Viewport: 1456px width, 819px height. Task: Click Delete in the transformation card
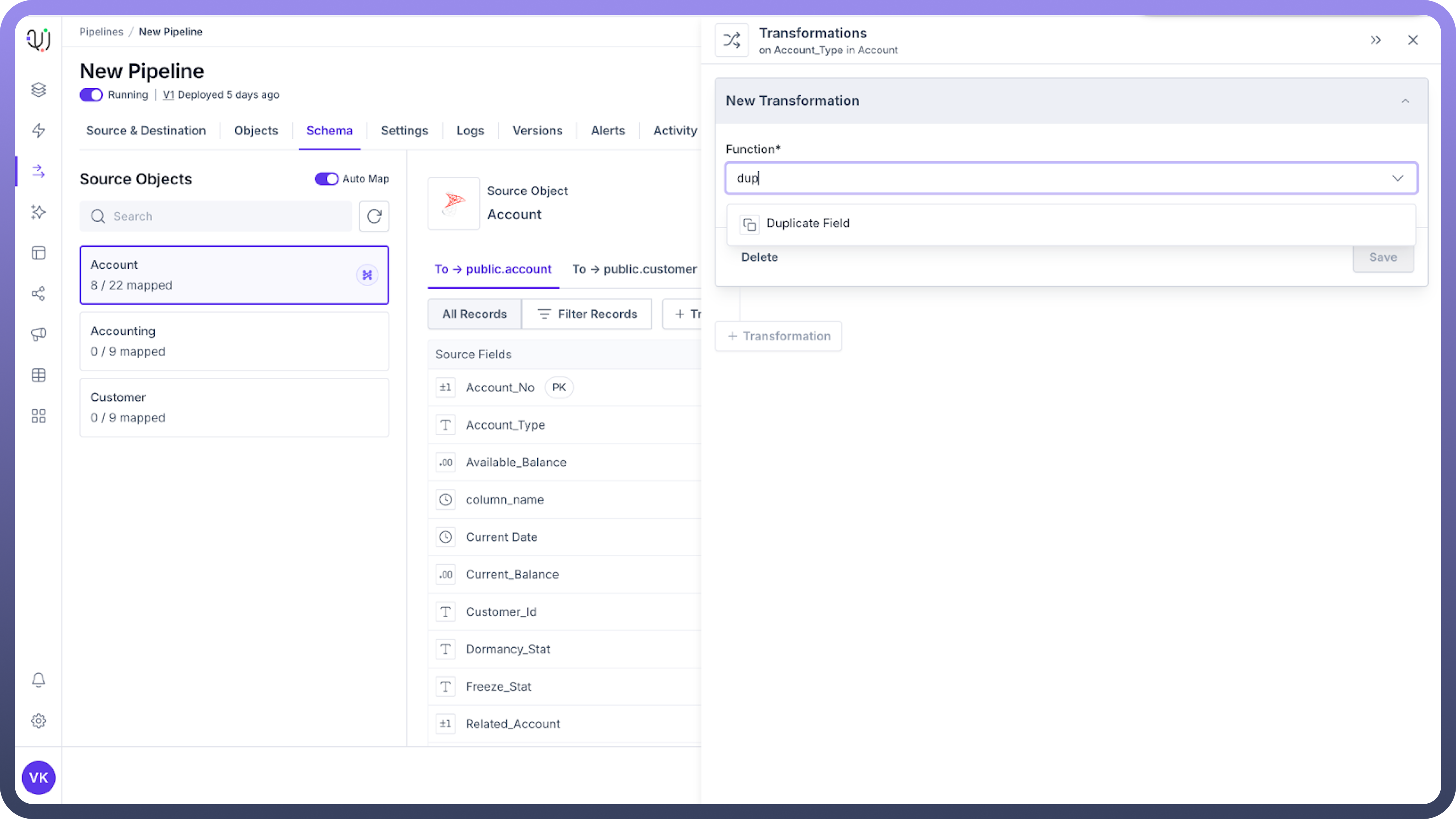tap(759, 257)
